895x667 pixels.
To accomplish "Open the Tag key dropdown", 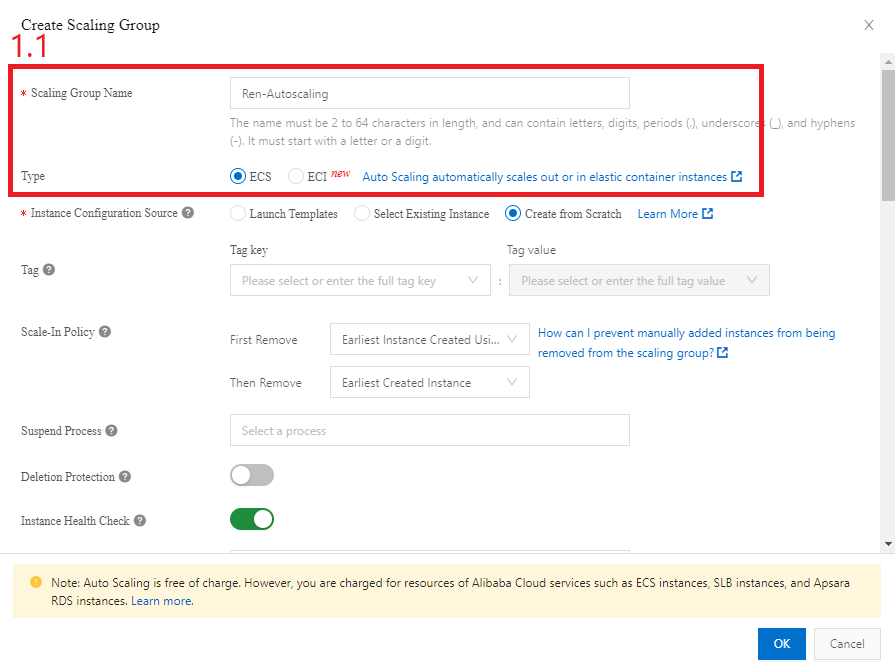I will (360, 281).
